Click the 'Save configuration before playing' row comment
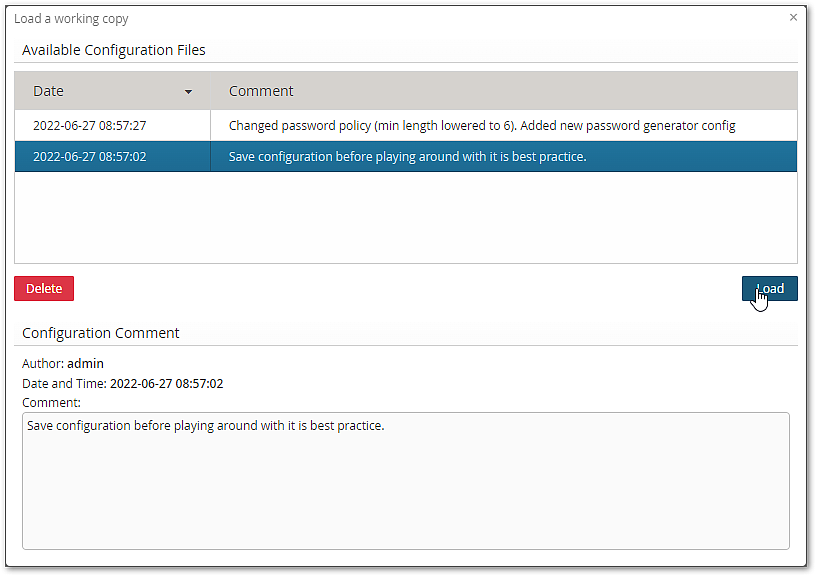 tap(407, 157)
